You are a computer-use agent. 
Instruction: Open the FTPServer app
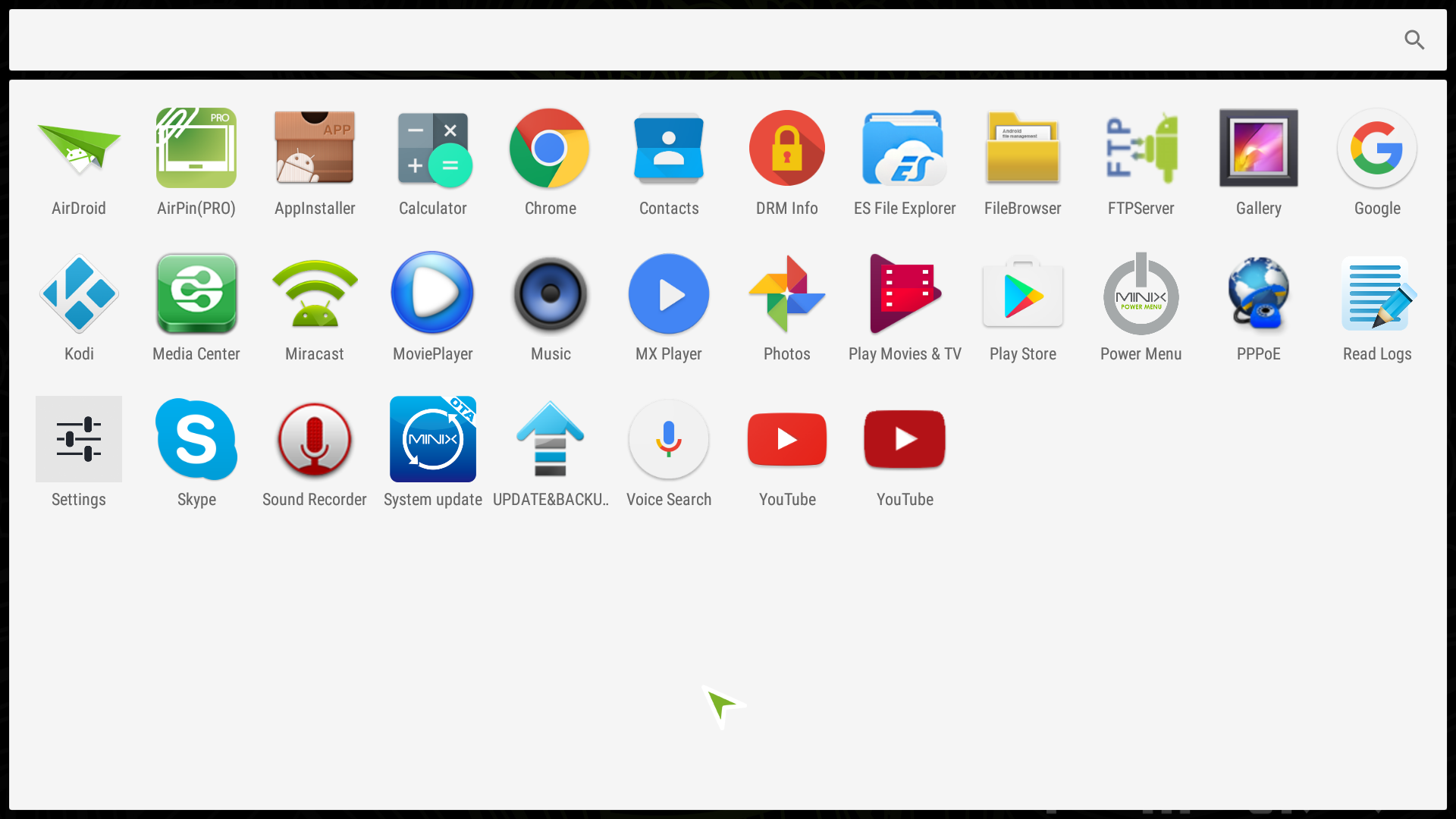coord(1141,149)
